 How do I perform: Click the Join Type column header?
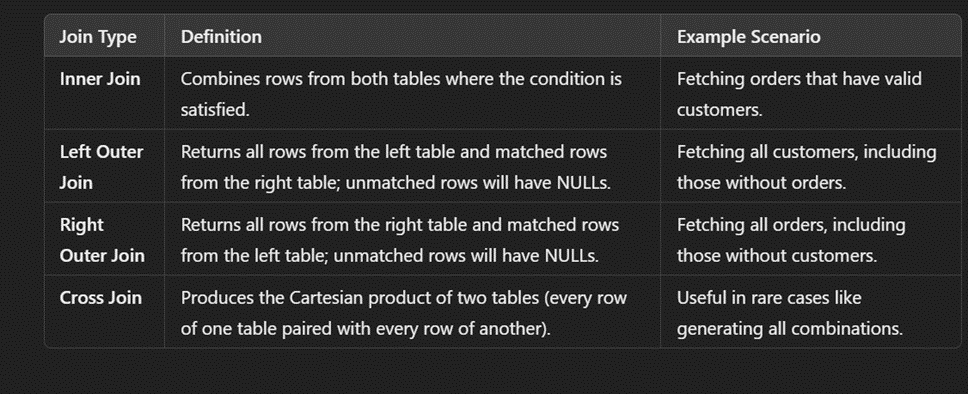pyautogui.click(x=98, y=37)
